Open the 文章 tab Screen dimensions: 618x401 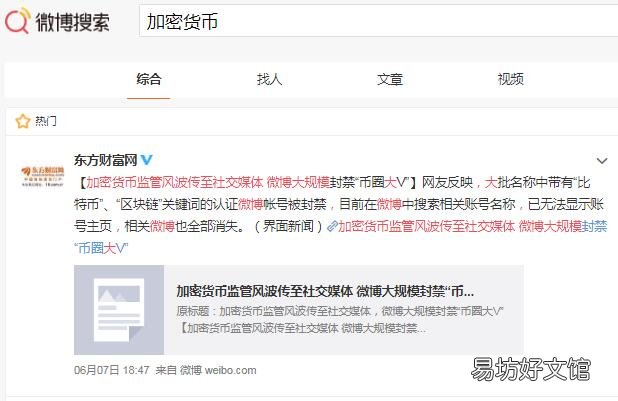(390, 79)
